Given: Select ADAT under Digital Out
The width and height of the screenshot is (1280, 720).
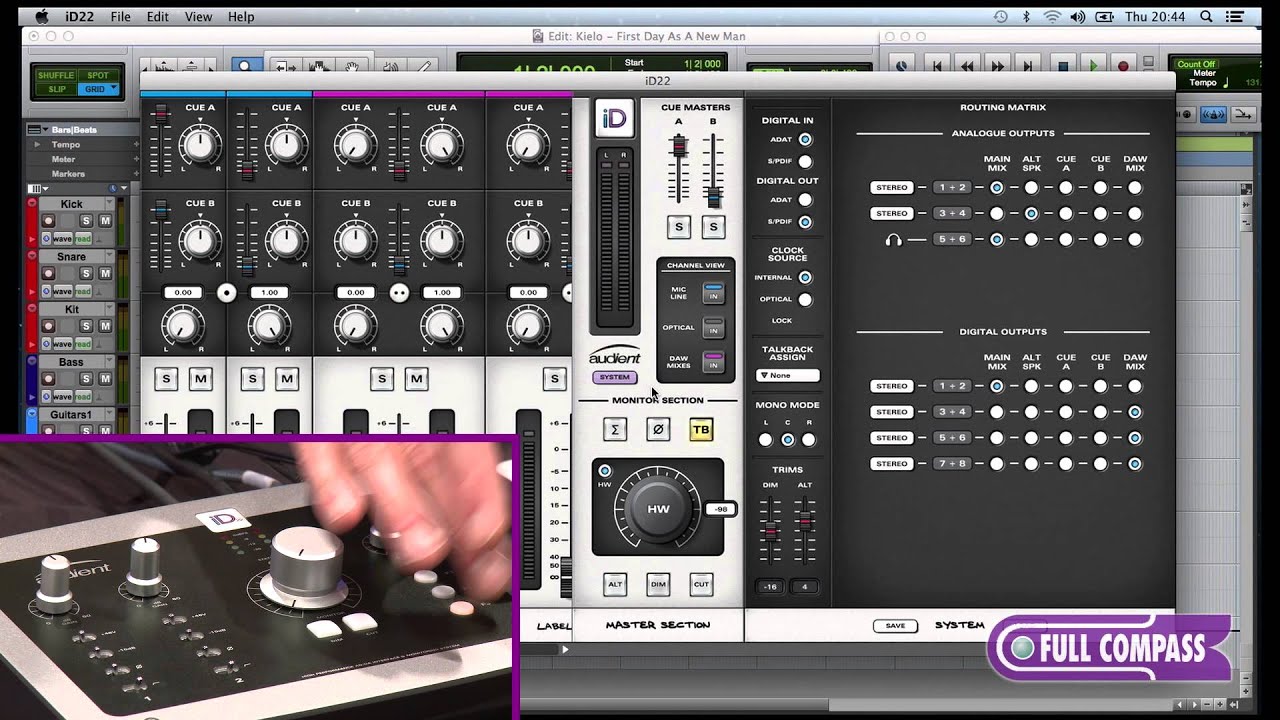Looking at the screenshot, I should pyautogui.click(x=805, y=200).
